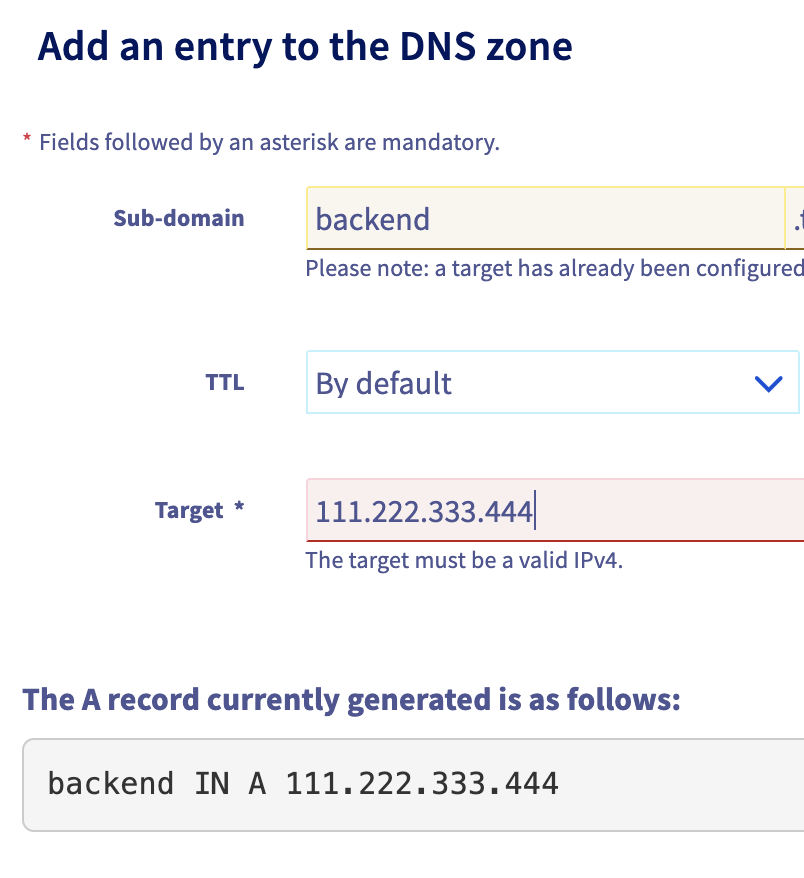
Task: Click the domain suffix box beside Sub-domain
Action: pyautogui.click(x=795, y=218)
